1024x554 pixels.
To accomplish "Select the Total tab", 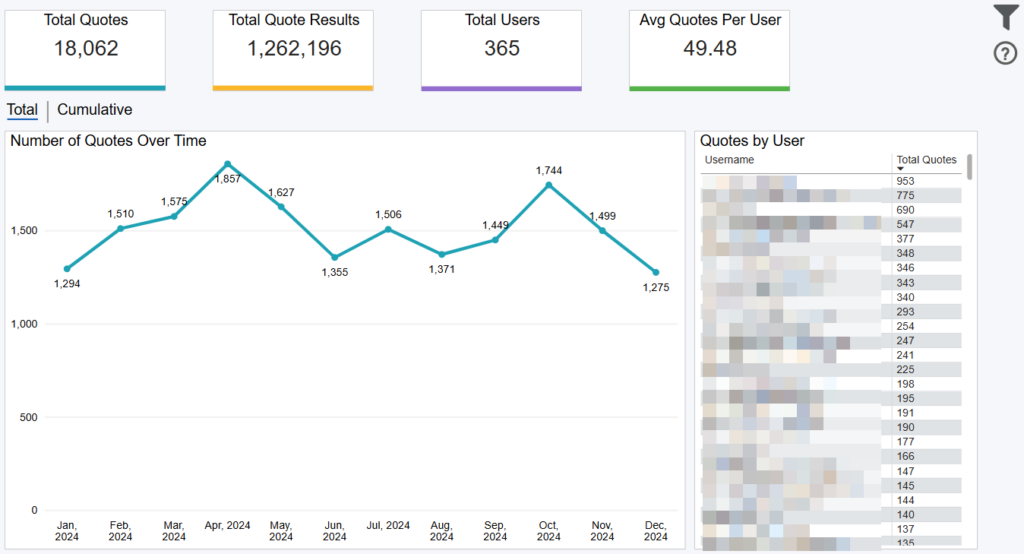I will point(22,110).
